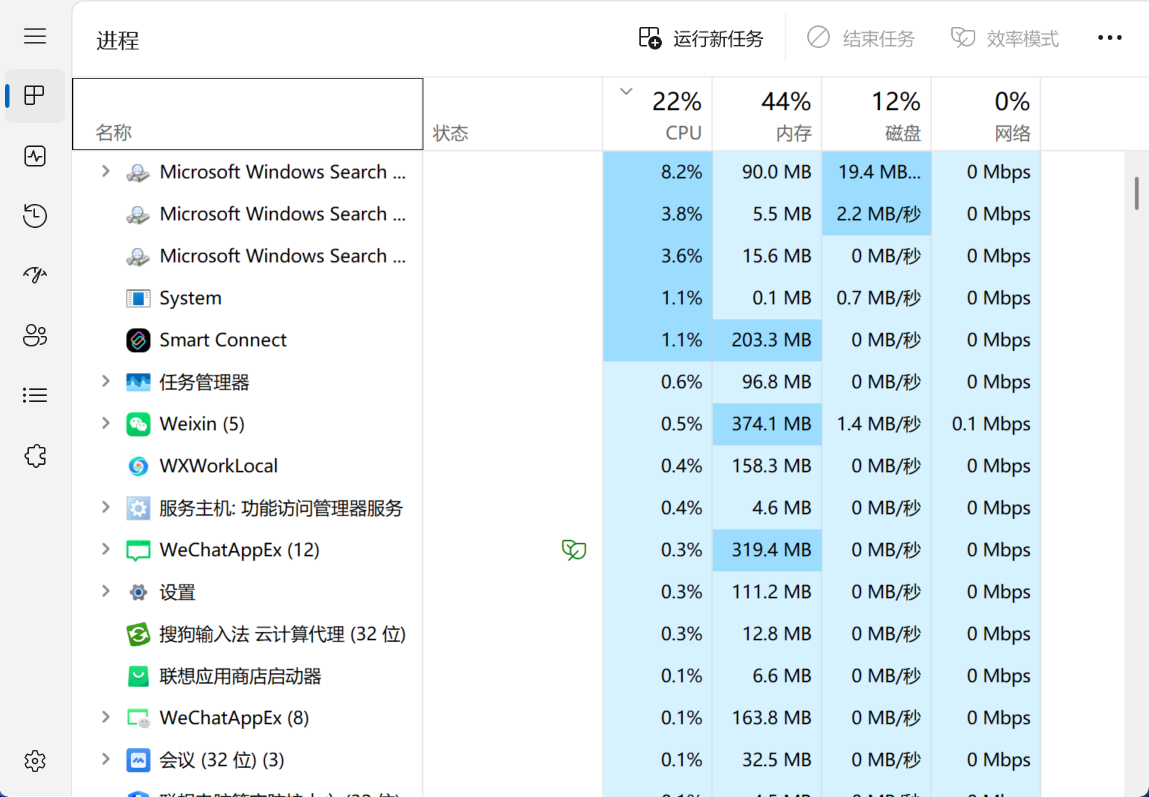Sort by 状态 column header
1149x797 pixels.
(513, 114)
